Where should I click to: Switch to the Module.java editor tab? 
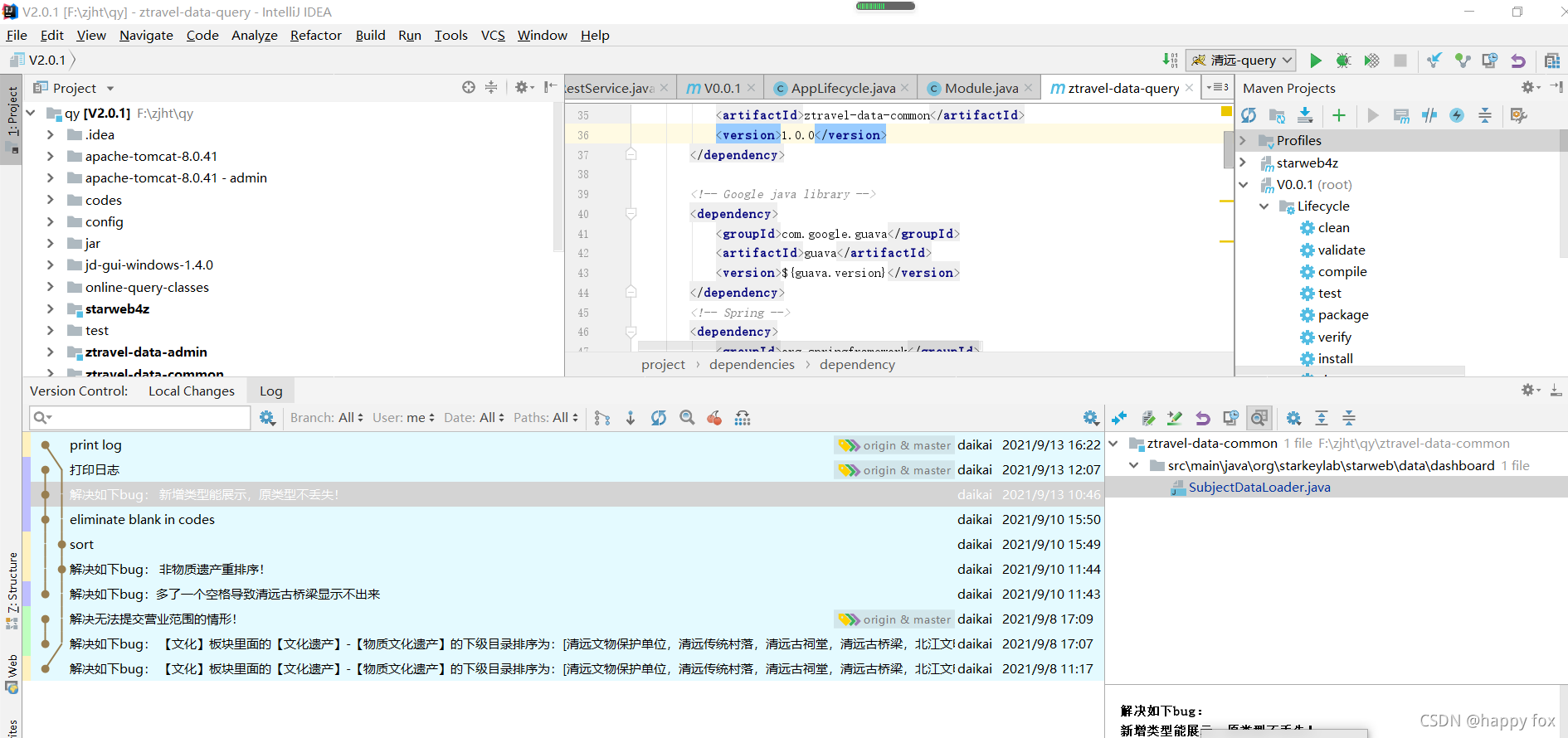980,88
